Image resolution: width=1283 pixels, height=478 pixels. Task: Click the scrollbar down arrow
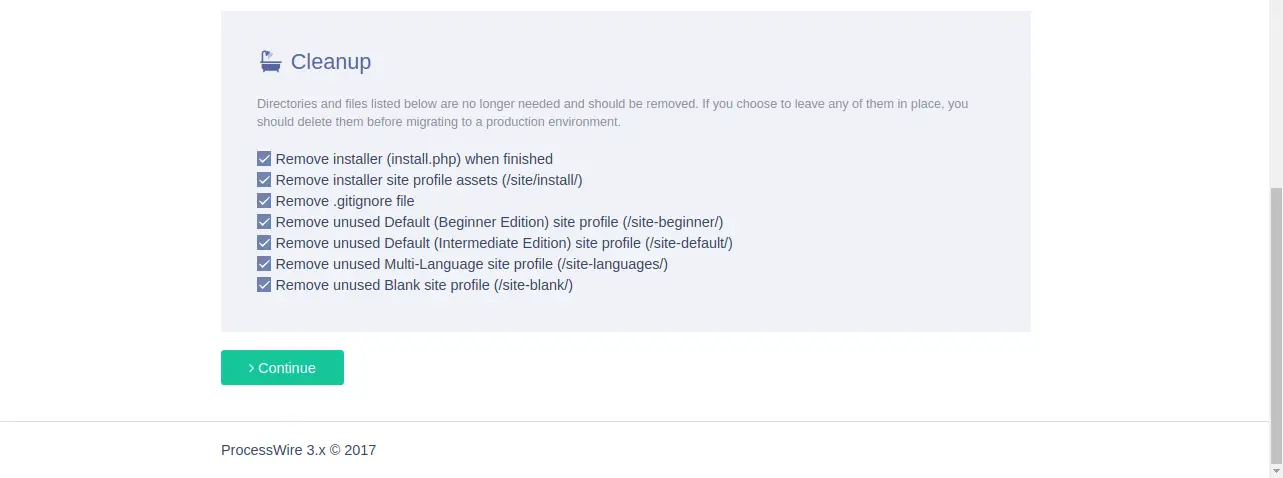pos(1276,470)
